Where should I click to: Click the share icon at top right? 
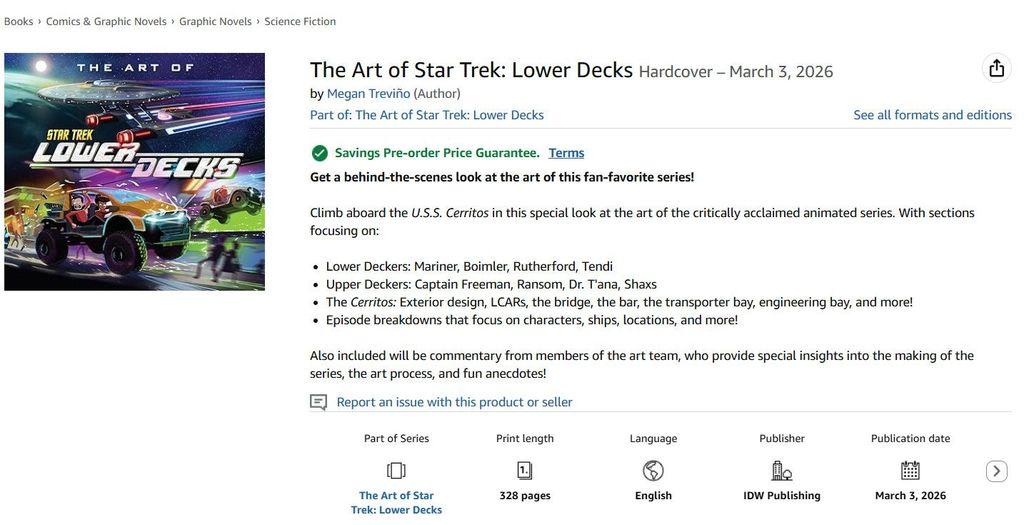pos(996,68)
